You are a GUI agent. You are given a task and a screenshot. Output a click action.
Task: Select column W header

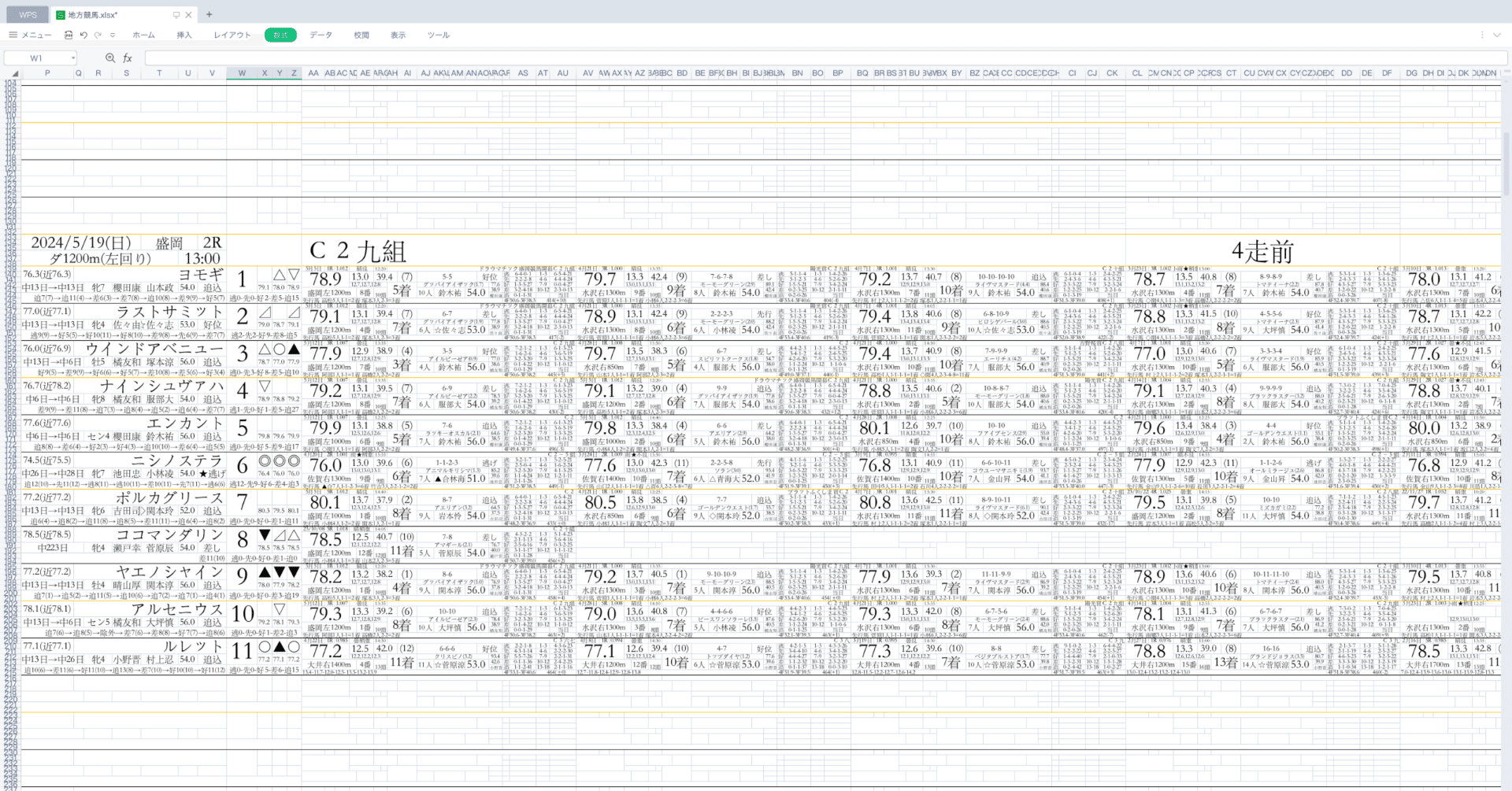[x=242, y=73]
